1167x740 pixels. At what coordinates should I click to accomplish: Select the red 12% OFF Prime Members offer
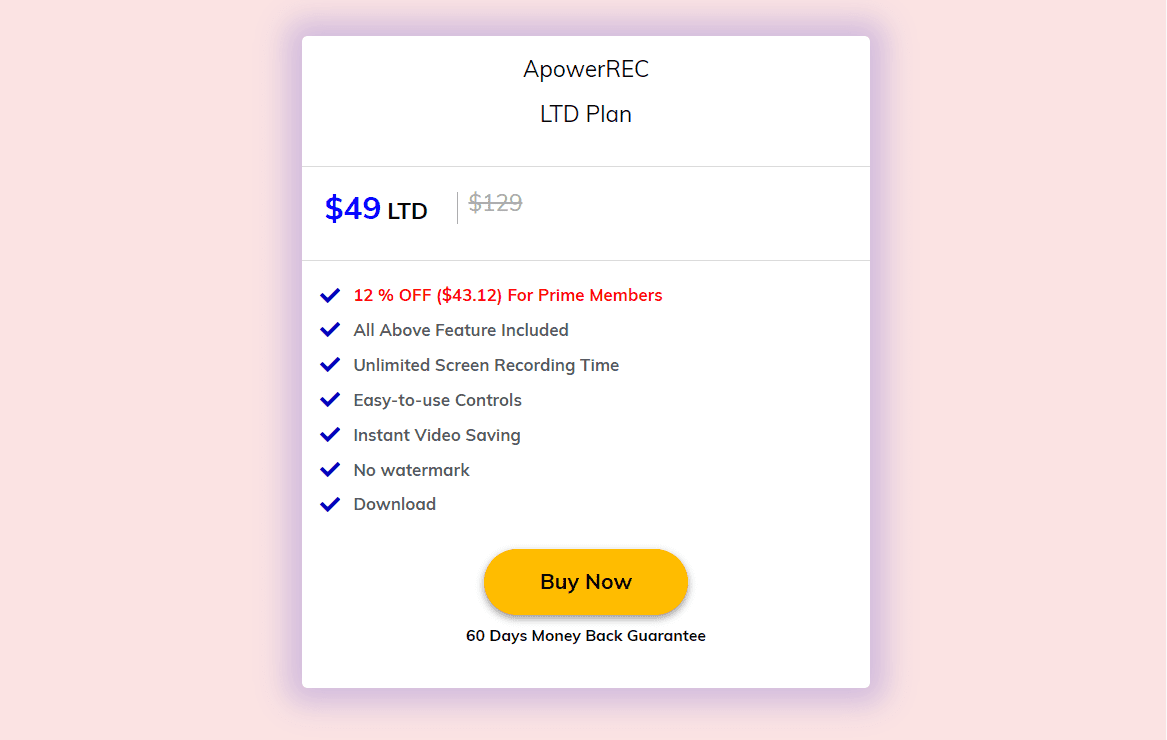tap(507, 295)
